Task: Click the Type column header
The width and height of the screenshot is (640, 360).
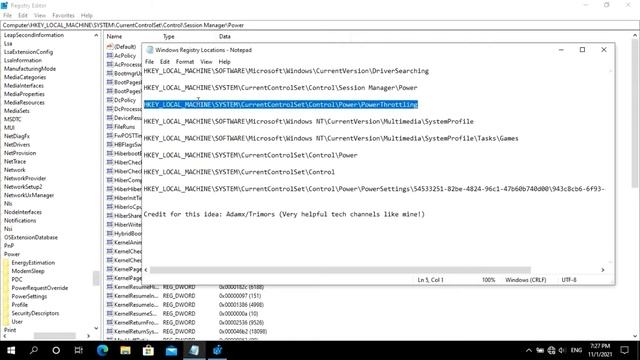Action: (x=169, y=36)
